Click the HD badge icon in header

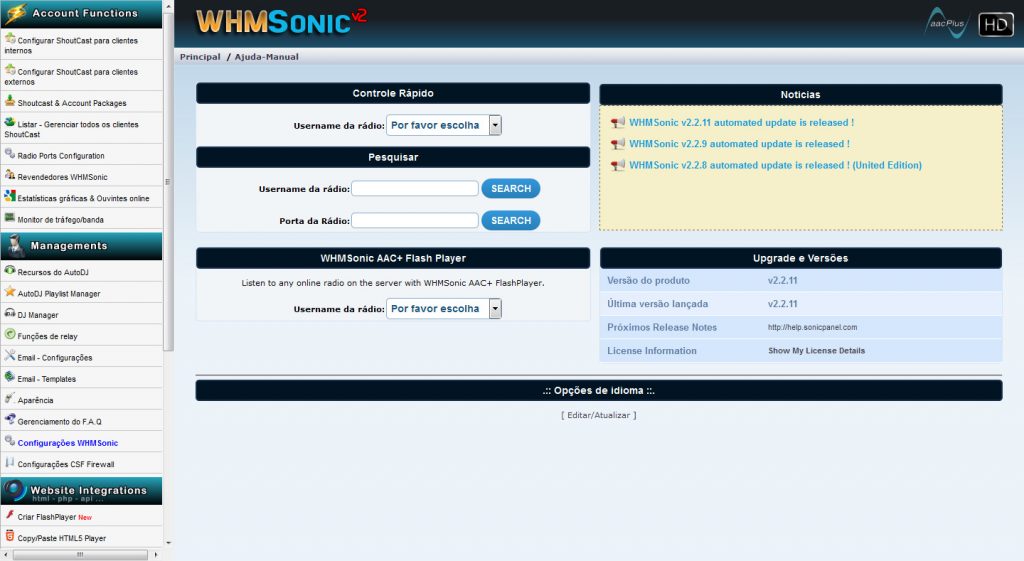click(994, 24)
